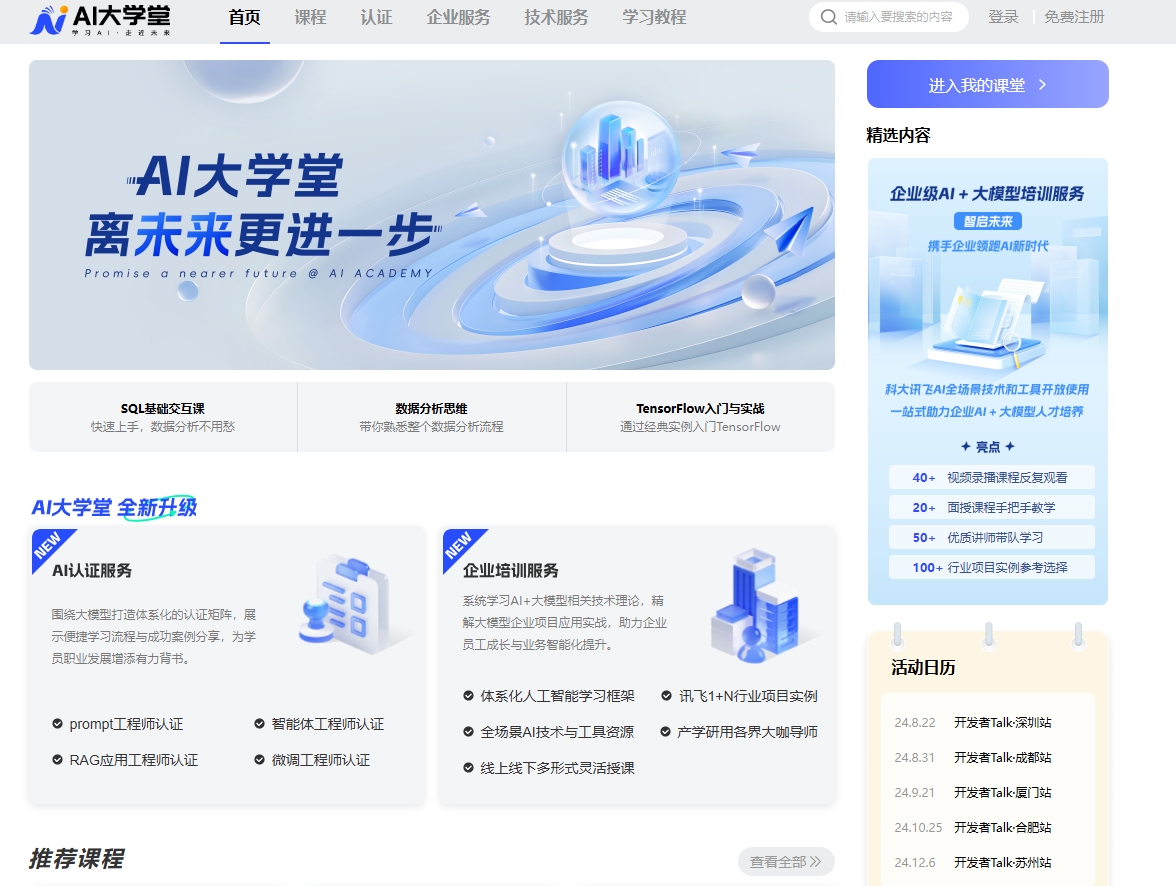Viewport: 1176px width, 886px height.
Task: Click the search input field
Action: (x=898, y=17)
